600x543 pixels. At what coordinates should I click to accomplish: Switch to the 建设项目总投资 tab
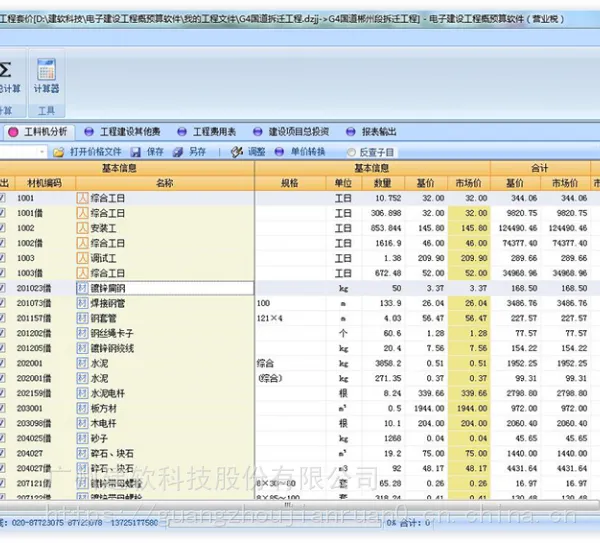(x=291, y=132)
